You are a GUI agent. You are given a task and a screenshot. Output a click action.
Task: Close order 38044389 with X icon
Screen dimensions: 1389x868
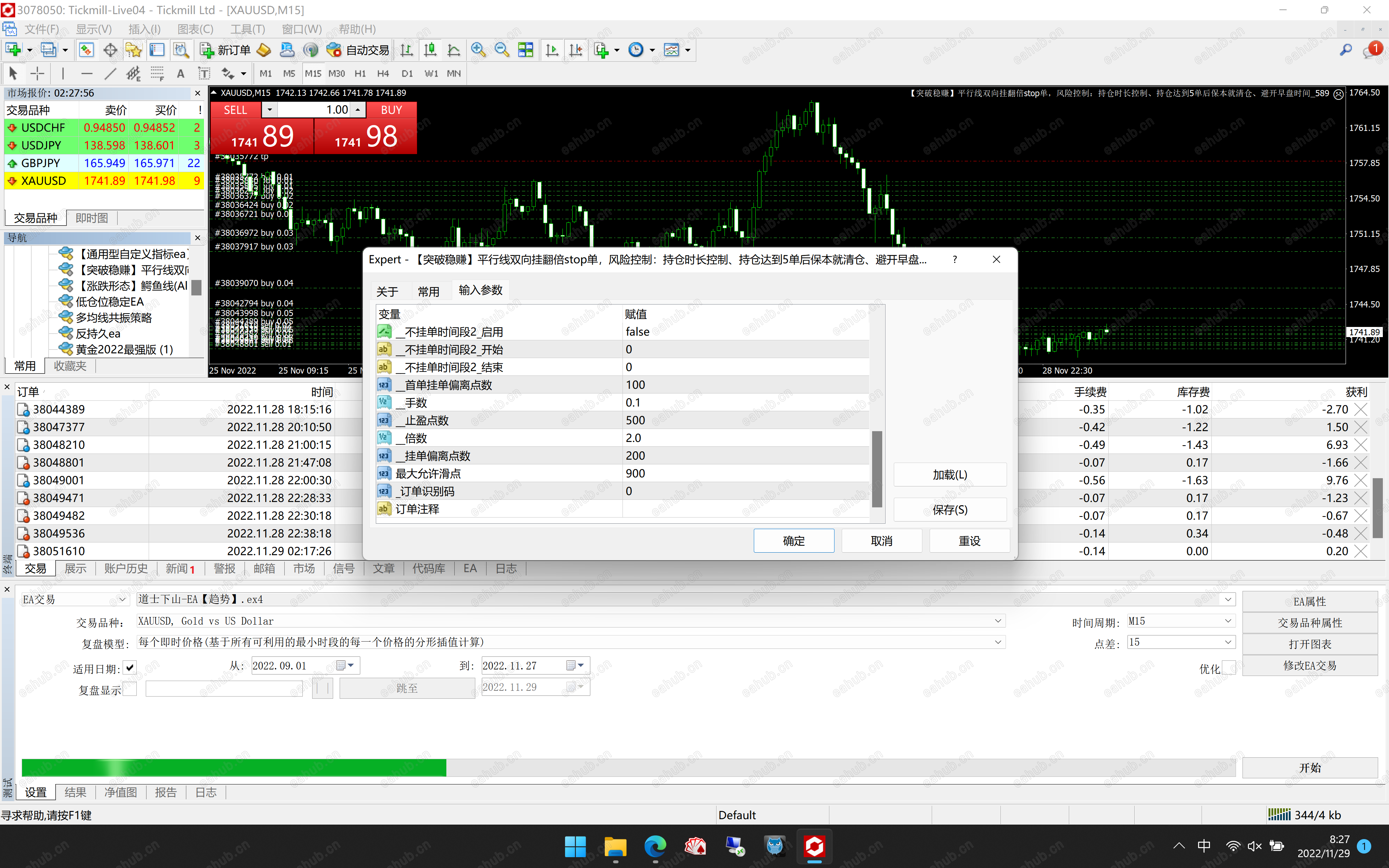(x=1360, y=409)
